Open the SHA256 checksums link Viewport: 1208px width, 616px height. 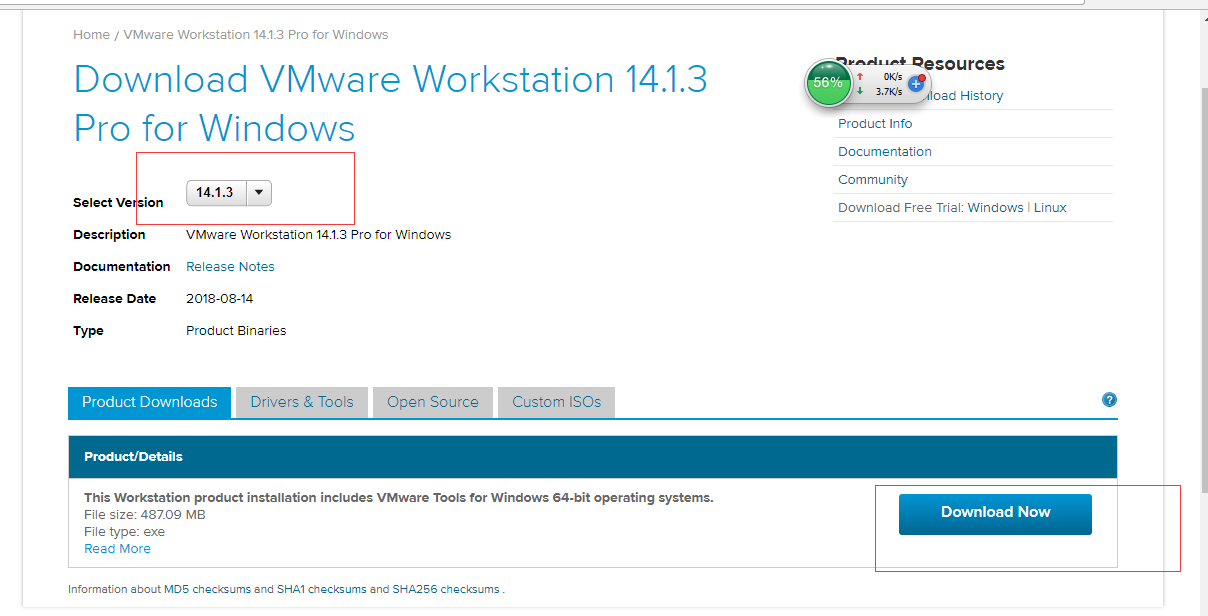click(445, 590)
